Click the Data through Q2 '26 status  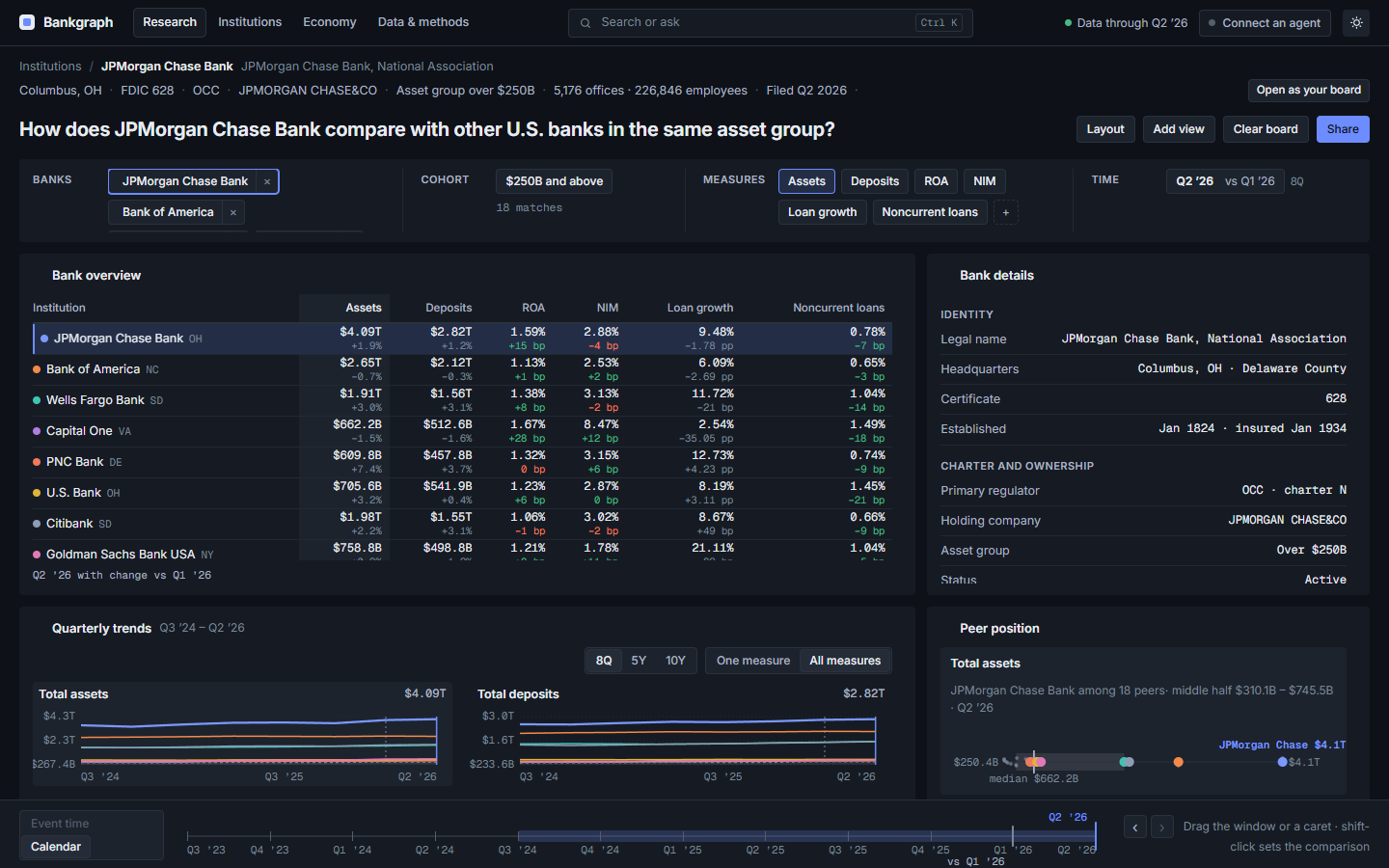point(1126,23)
